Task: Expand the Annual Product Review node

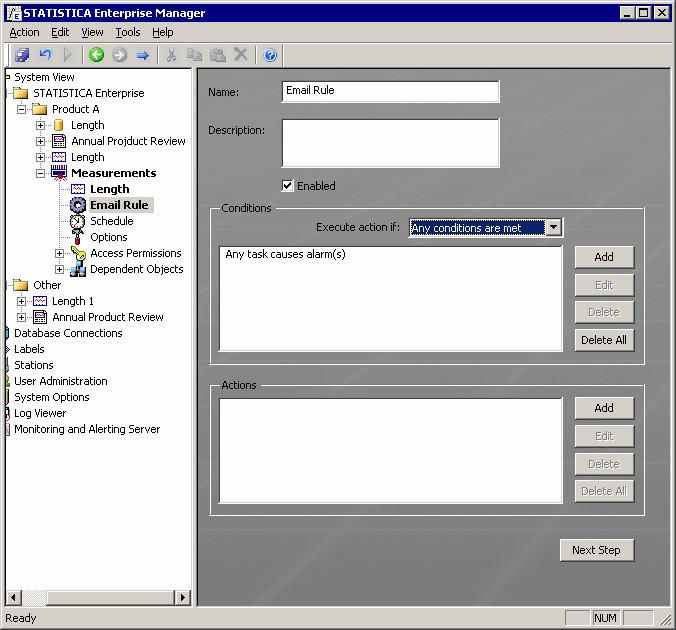Action: 21,317
